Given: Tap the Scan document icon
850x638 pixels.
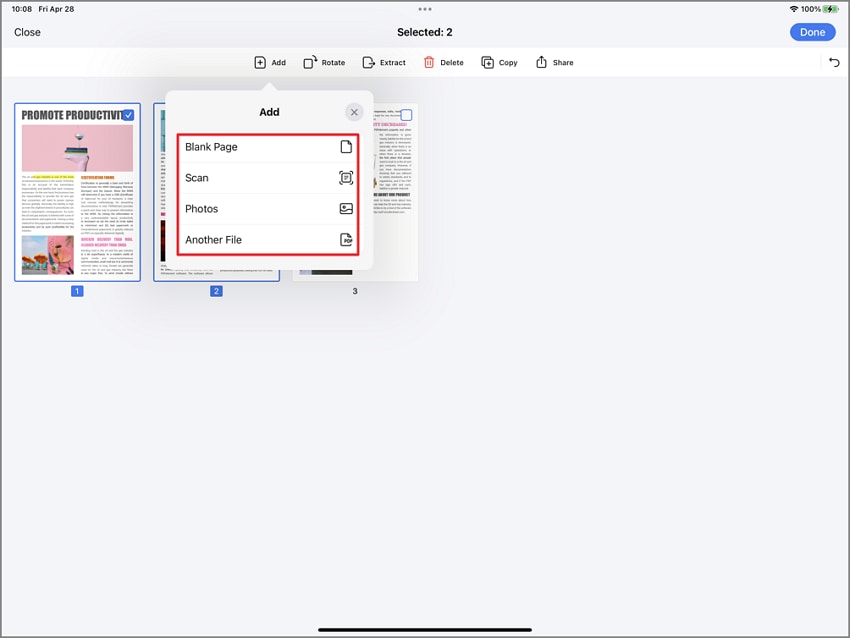Looking at the screenshot, I should (346, 178).
